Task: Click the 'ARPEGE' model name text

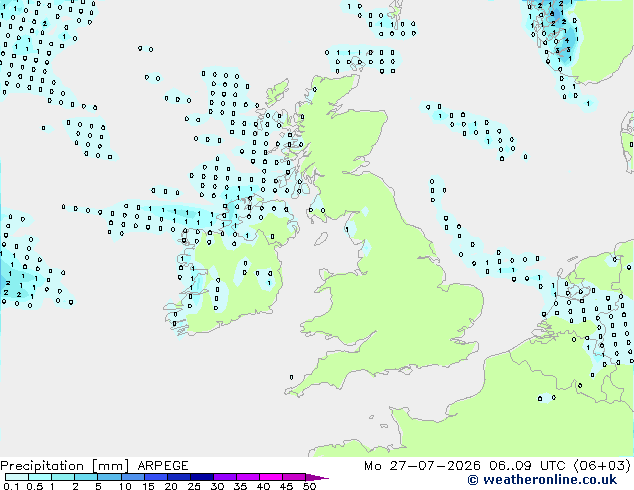Action: 163,466
